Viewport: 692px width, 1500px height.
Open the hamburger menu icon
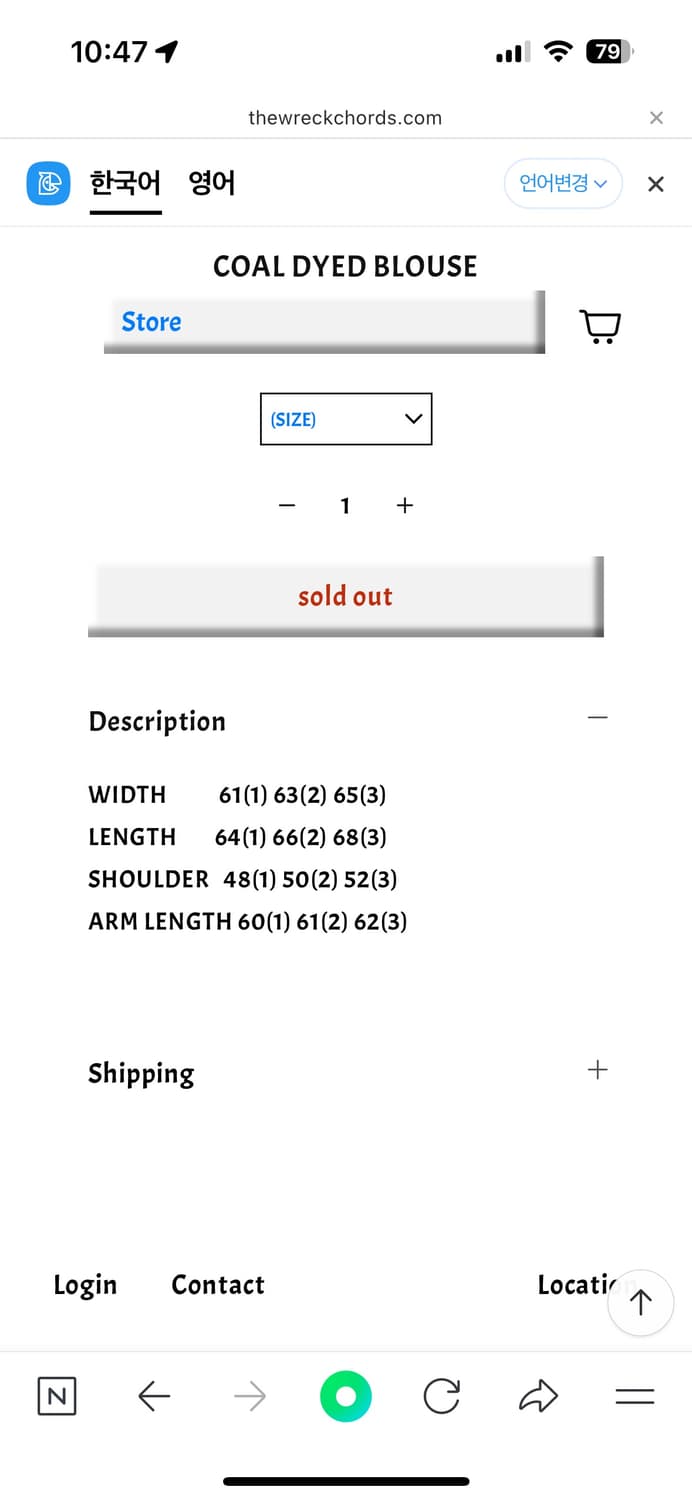click(634, 1396)
